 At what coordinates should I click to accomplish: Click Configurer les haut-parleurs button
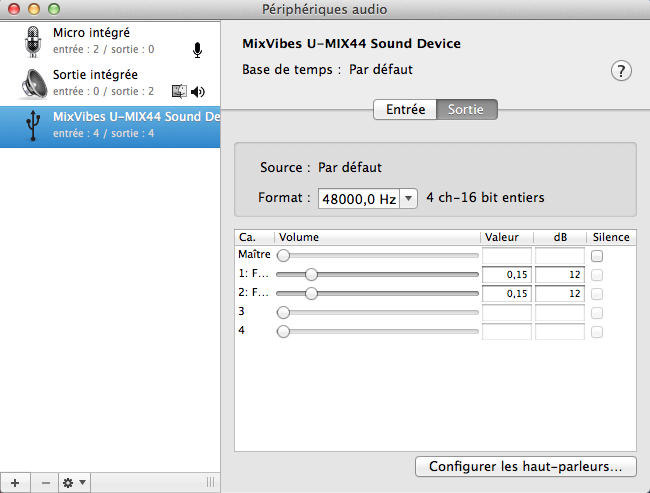pos(525,466)
